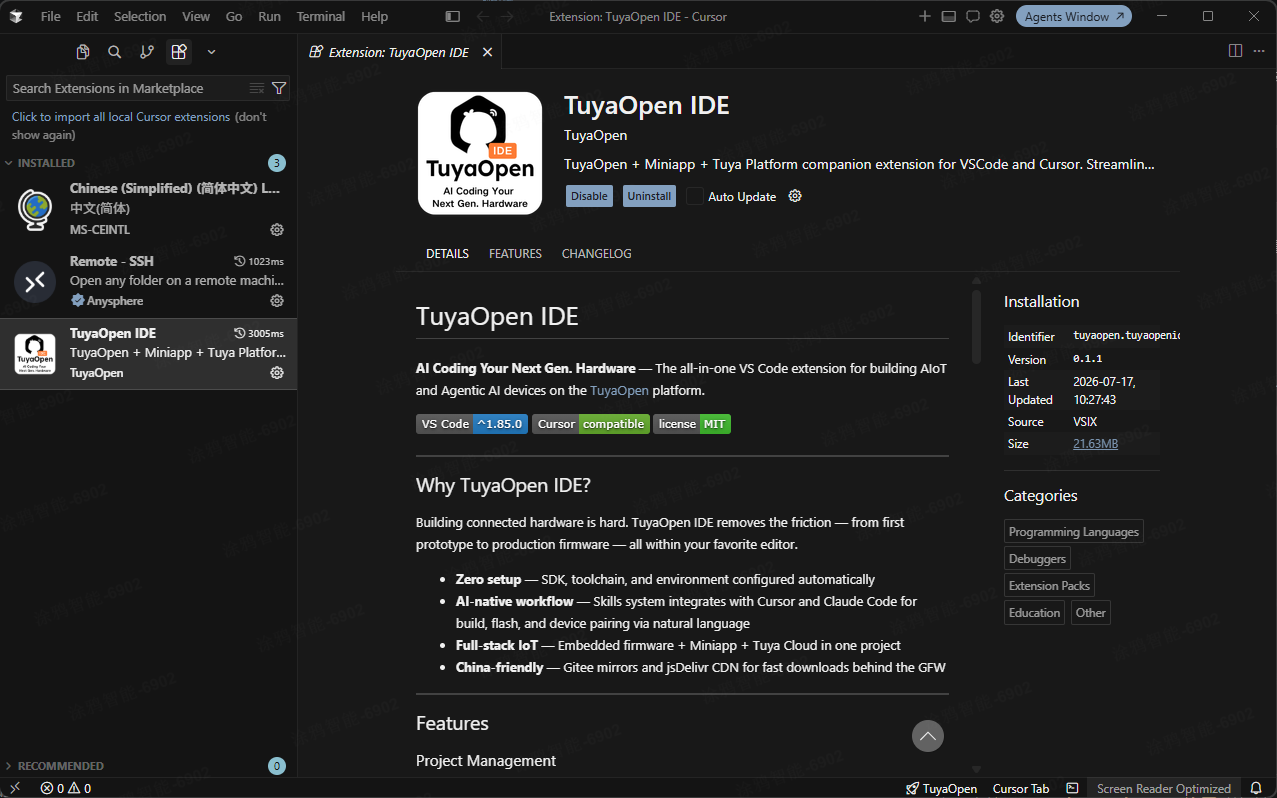Toggle the chat pane icon in title bar
This screenshot has width=1277, height=798.
(x=973, y=16)
